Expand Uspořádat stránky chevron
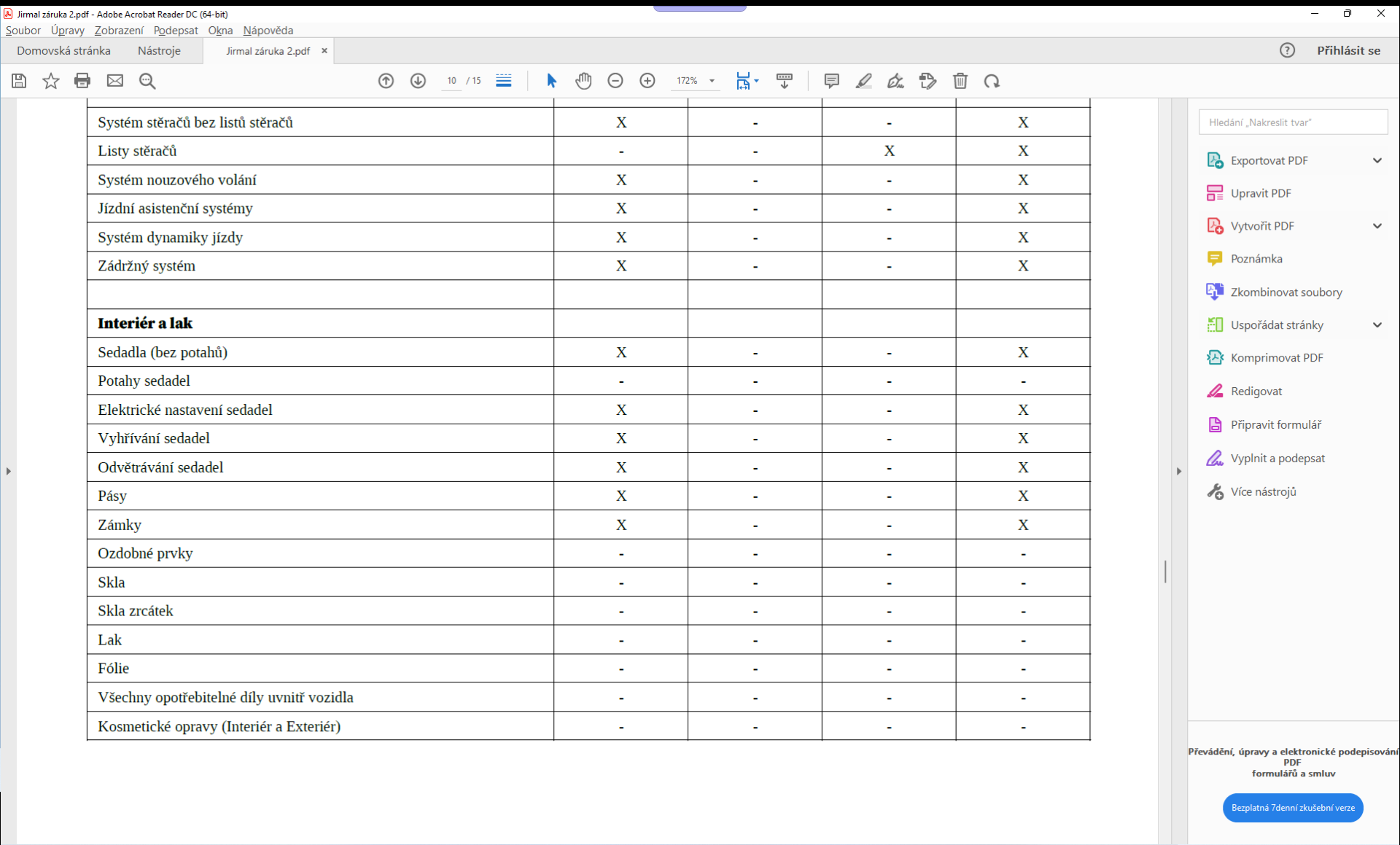The width and height of the screenshot is (1400, 845). pyautogui.click(x=1377, y=325)
